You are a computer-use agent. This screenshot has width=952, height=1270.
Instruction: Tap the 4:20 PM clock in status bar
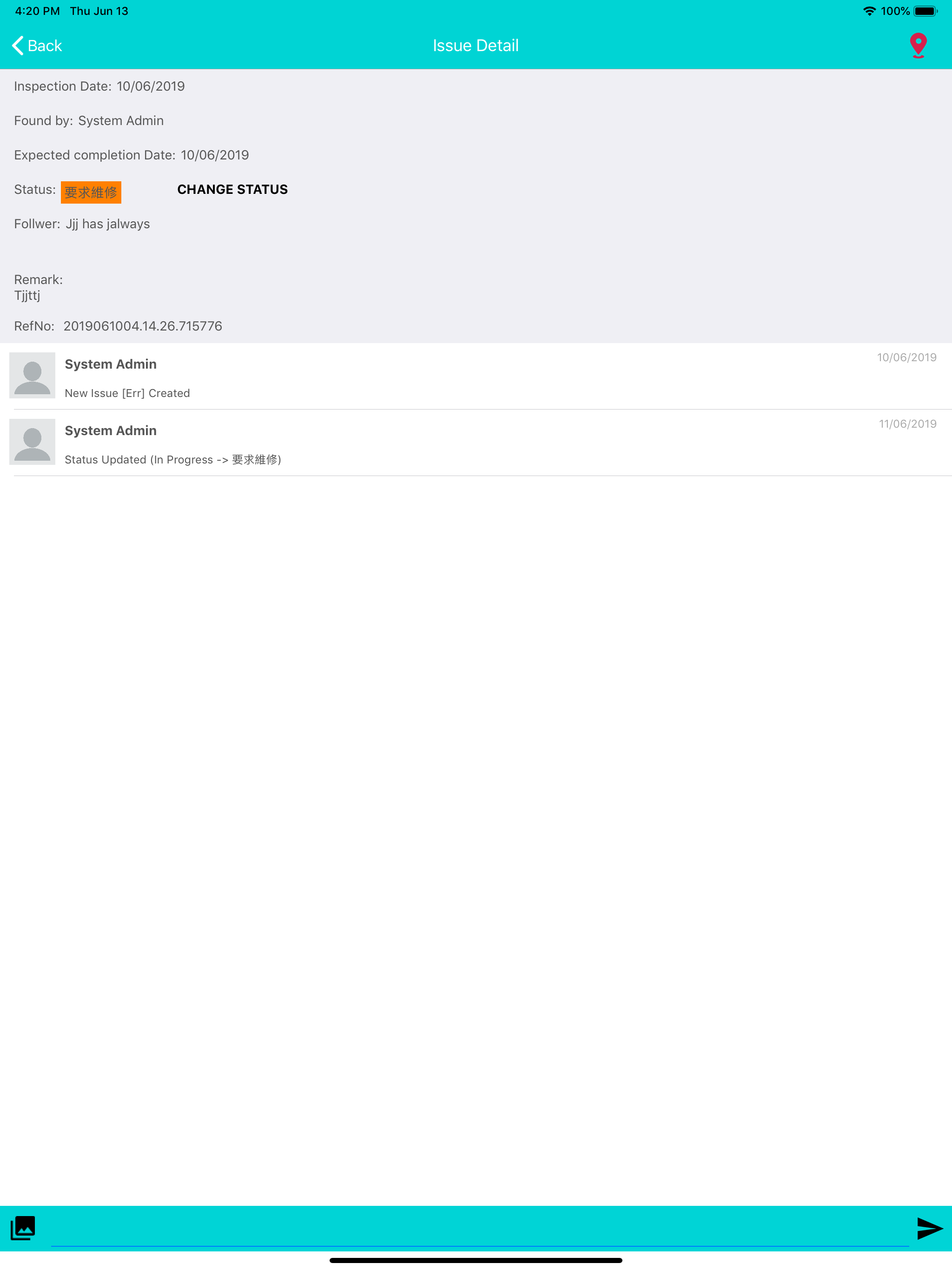(x=37, y=11)
